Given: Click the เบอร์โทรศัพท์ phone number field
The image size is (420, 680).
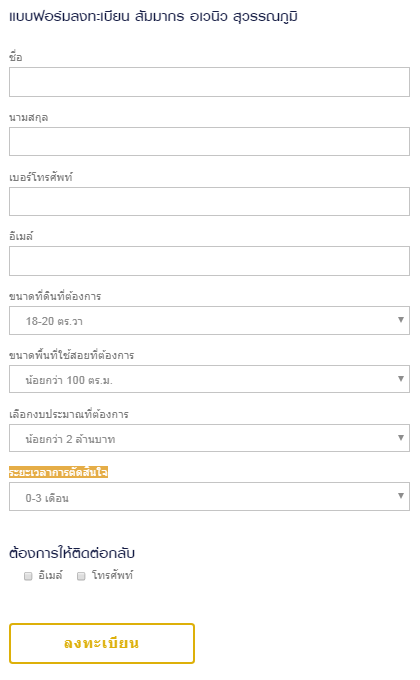Looking at the screenshot, I should 209,201.
